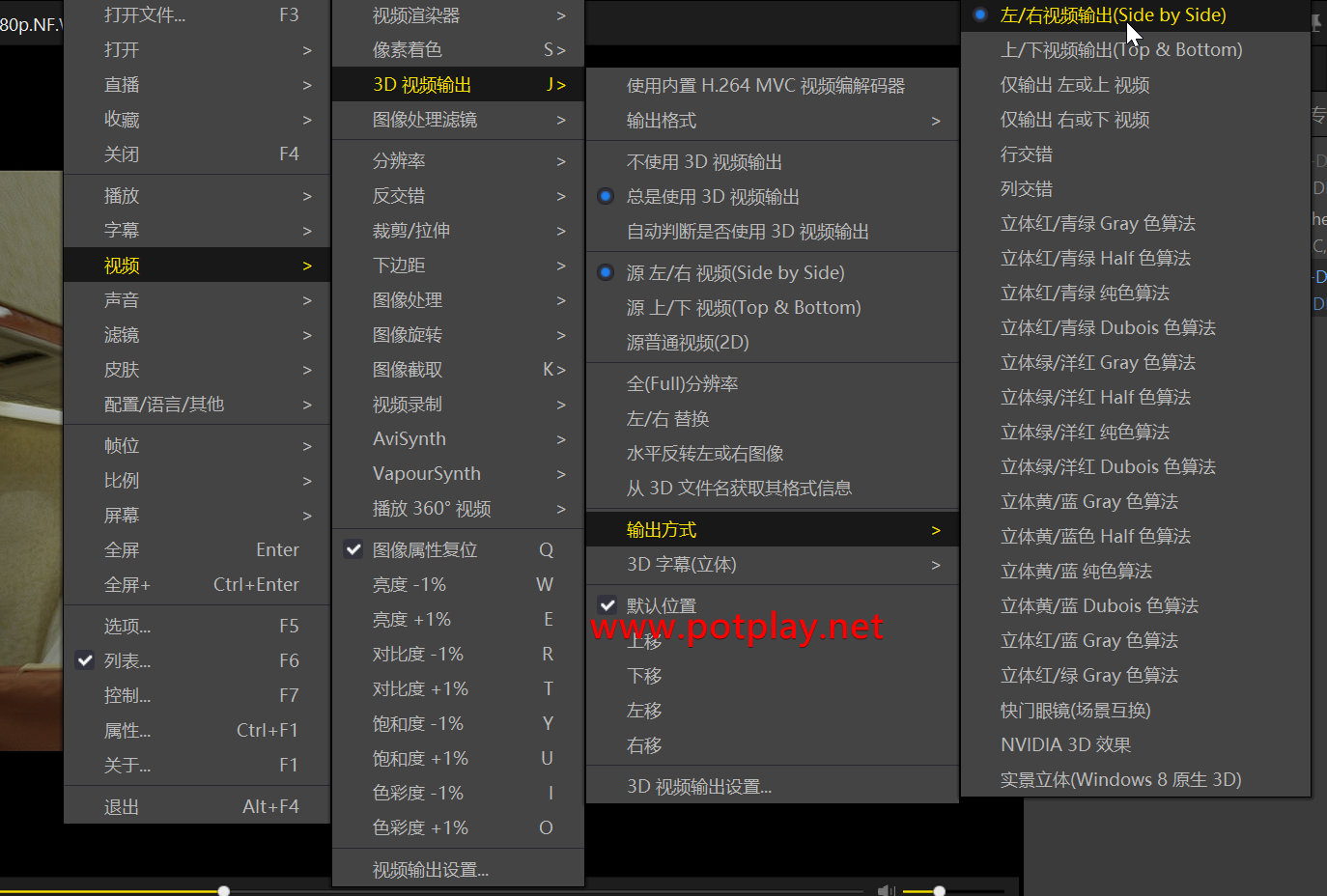Expand the 视频渲染器 submenu

(458, 15)
